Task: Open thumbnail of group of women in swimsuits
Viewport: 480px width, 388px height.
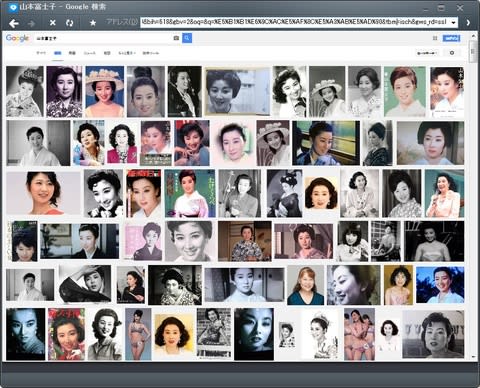Action: [359, 334]
